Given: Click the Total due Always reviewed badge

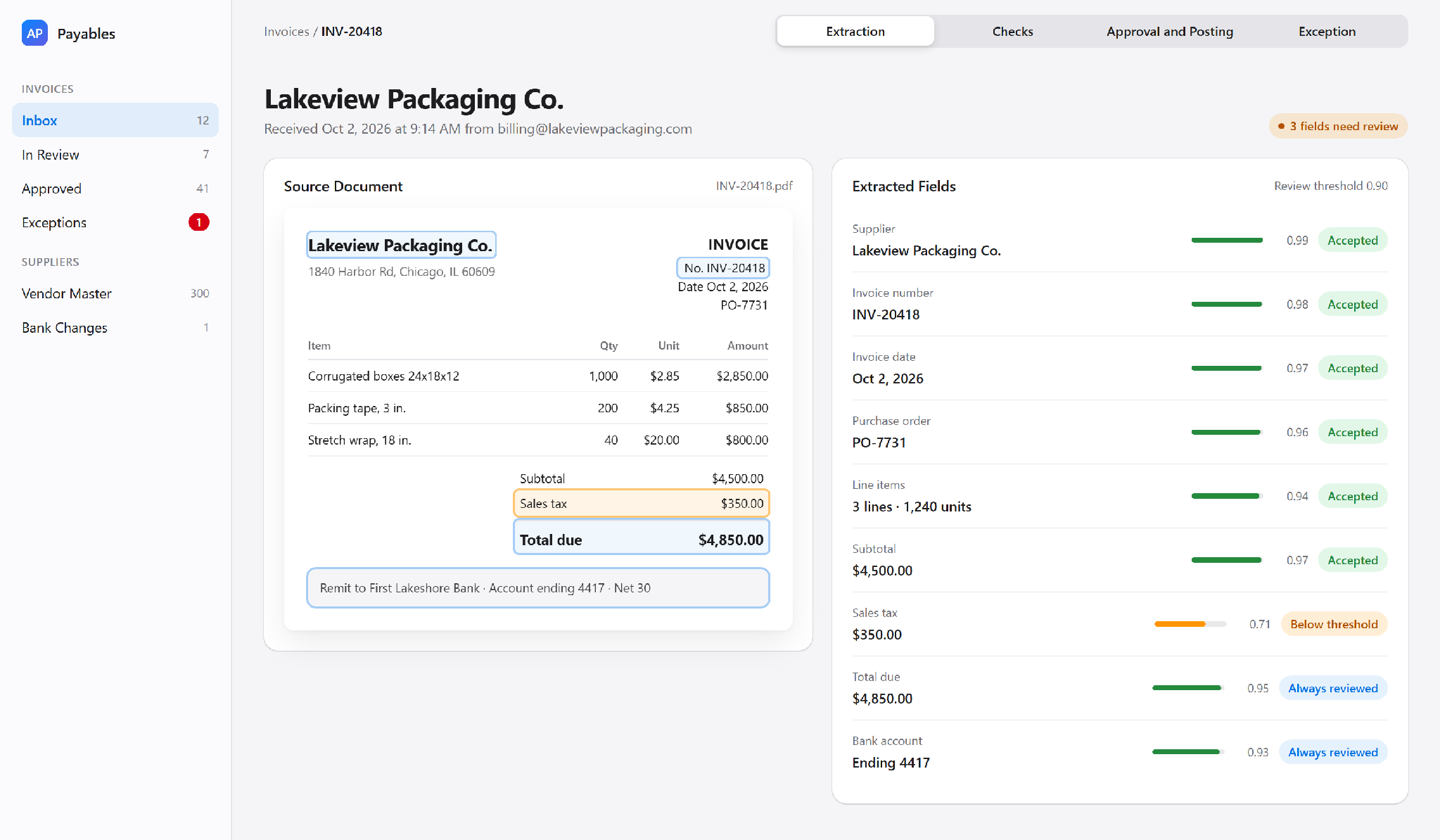Looking at the screenshot, I should point(1333,689).
